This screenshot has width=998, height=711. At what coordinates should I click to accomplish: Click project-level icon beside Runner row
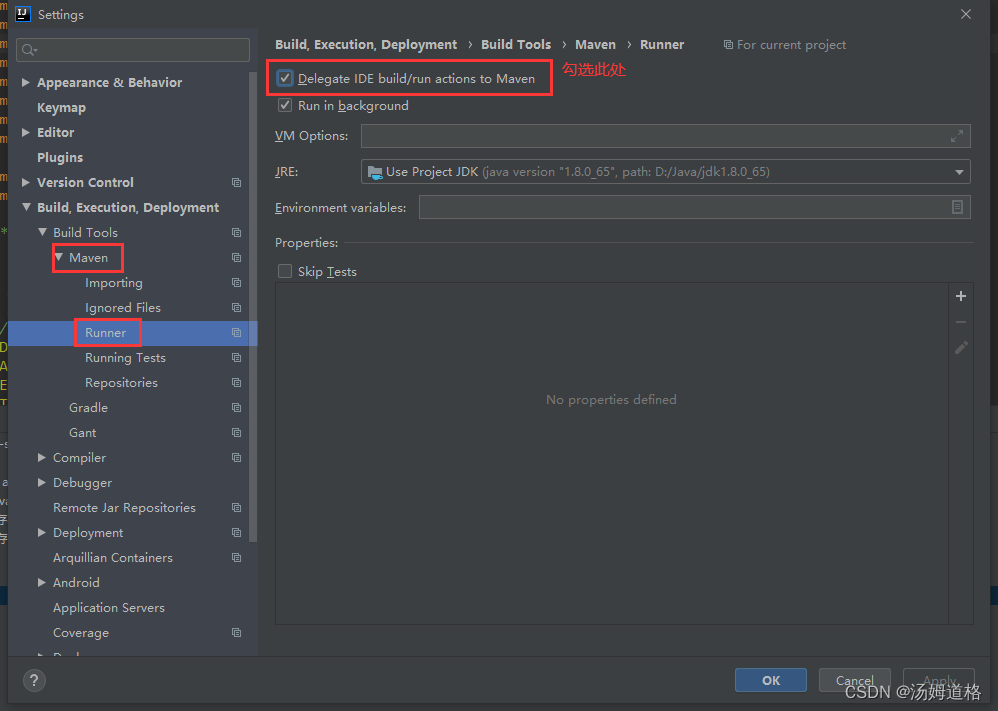tap(237, 333)
